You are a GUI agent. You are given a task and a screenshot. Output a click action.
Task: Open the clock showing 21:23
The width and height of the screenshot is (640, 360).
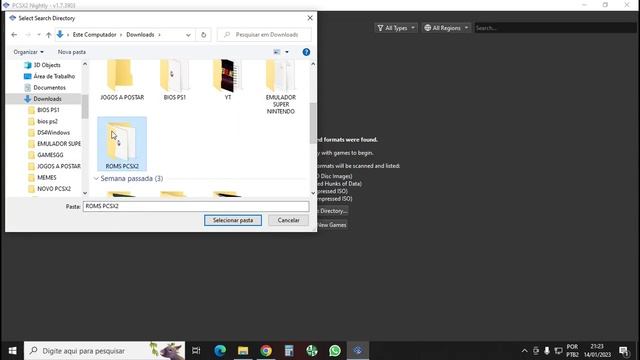pos(597,351)
